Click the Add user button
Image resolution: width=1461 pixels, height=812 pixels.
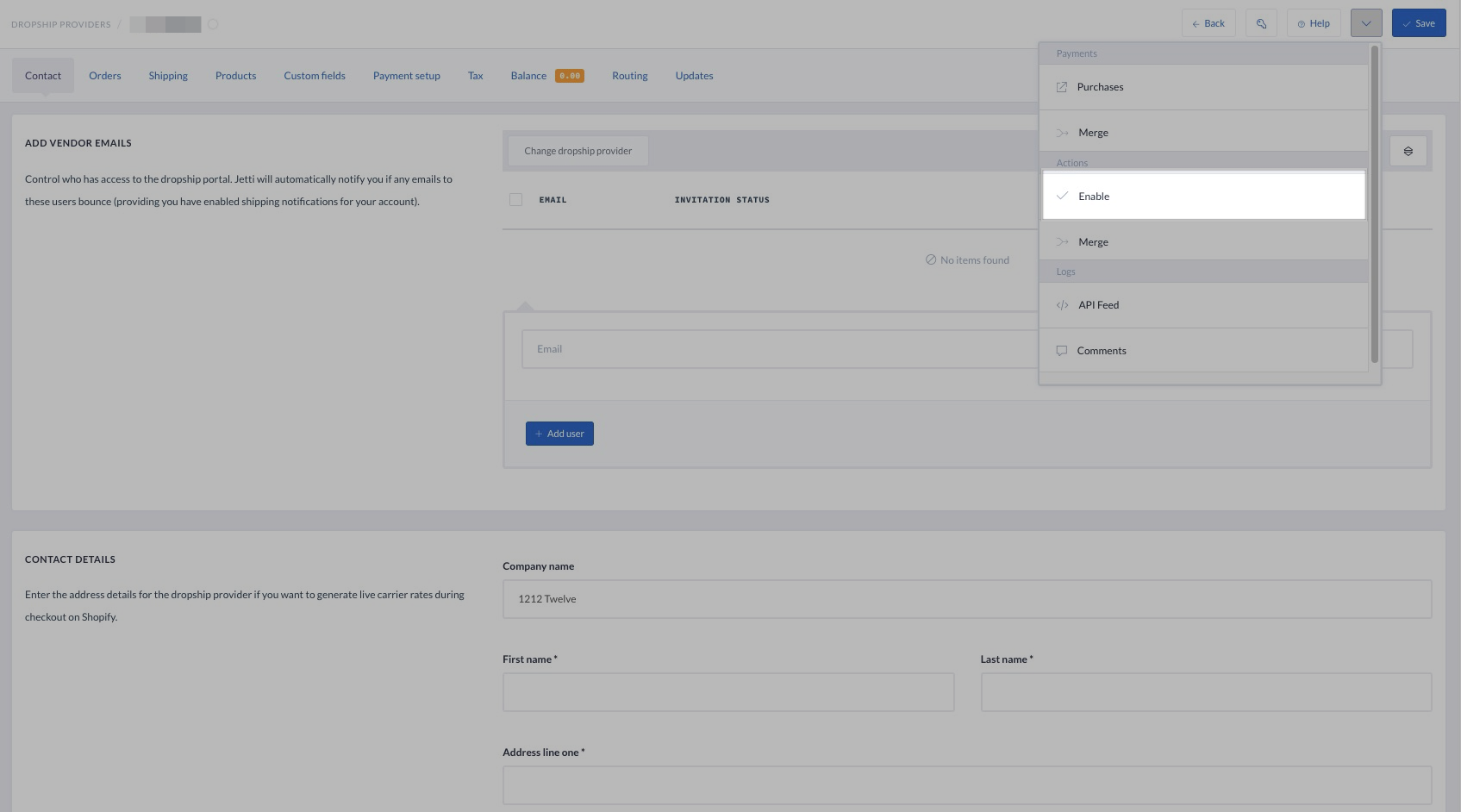coord(559,434)
